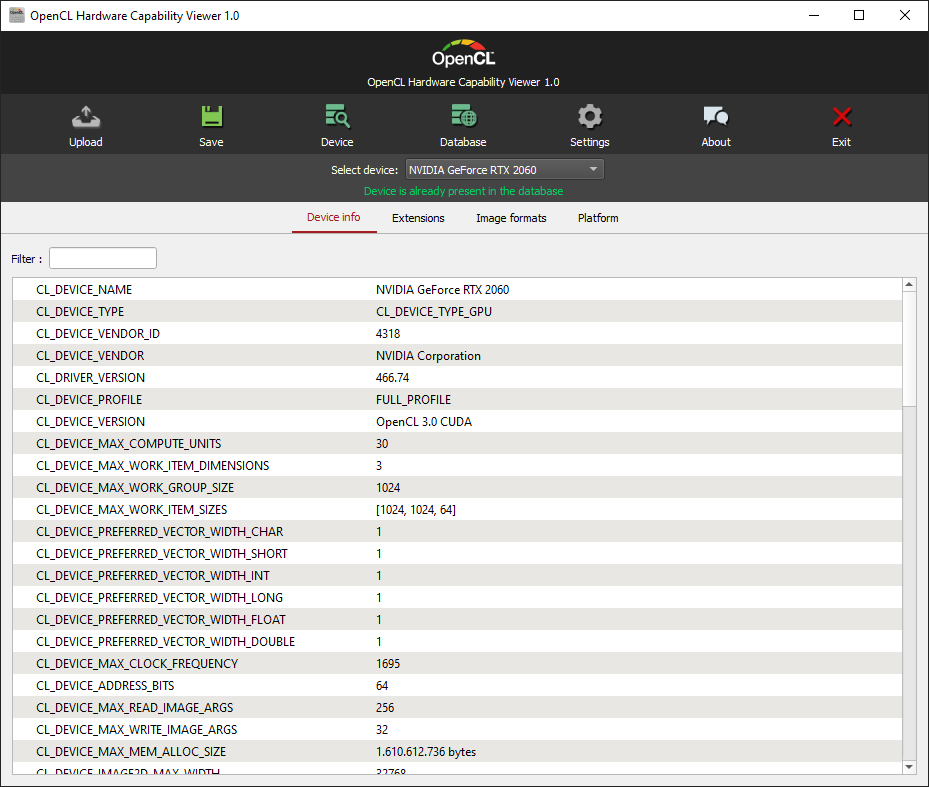The height and width of the screenshot is (787, 929).
Task: Click the 1695 clock frequency value
Action: 388,664
